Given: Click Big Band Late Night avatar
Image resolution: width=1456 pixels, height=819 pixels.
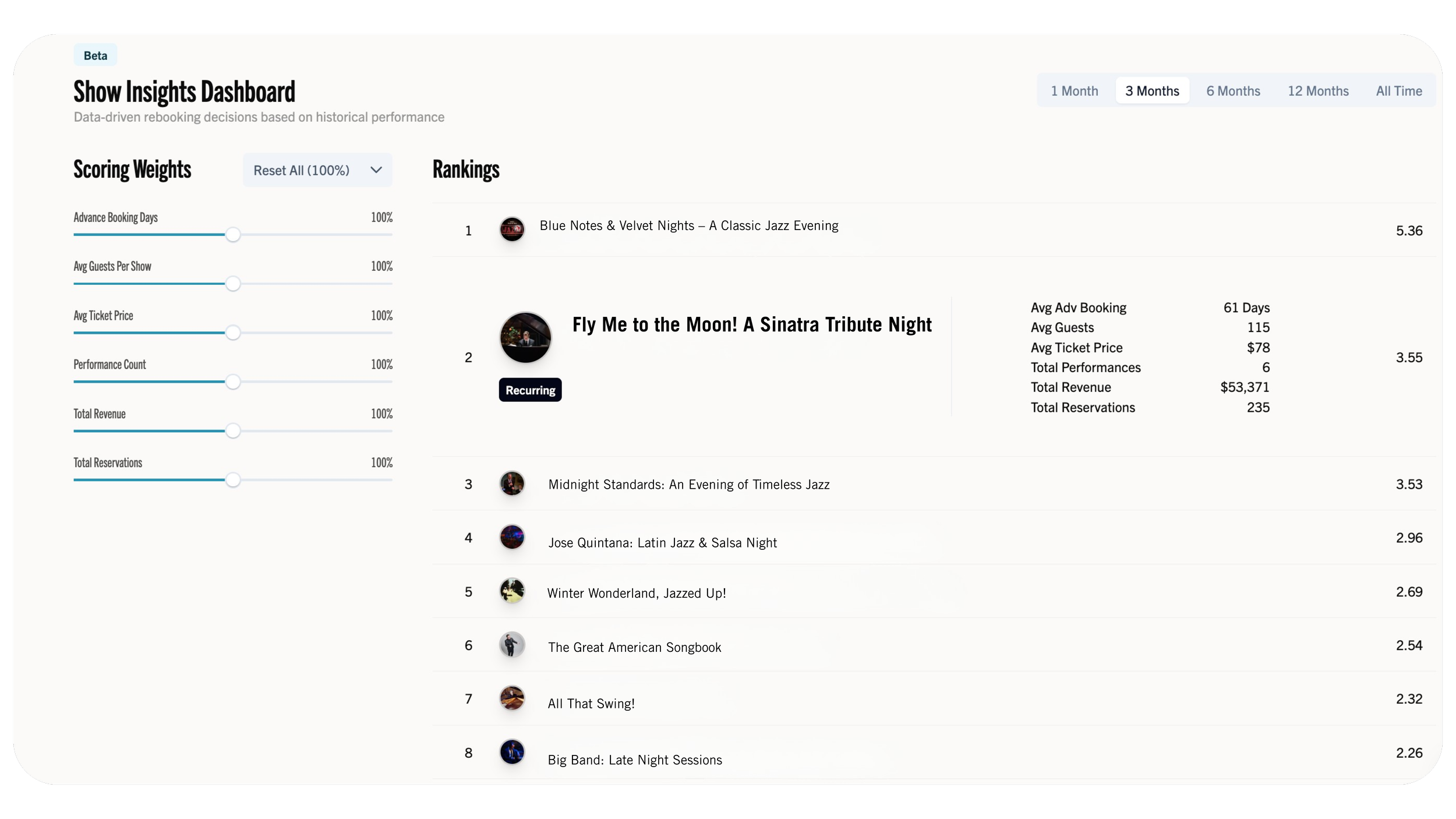Looking at the screenshot, I should pos(512,752).
